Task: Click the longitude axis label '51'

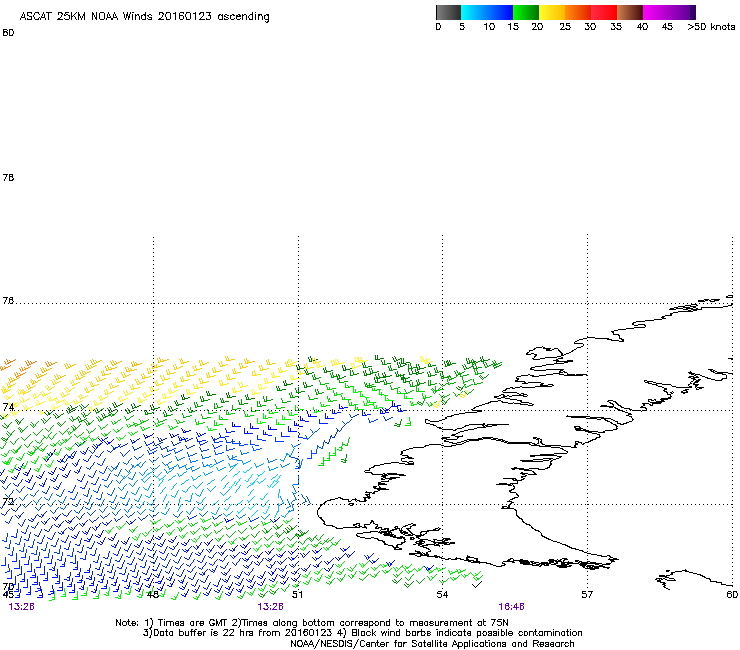Action: pos(297,594)
